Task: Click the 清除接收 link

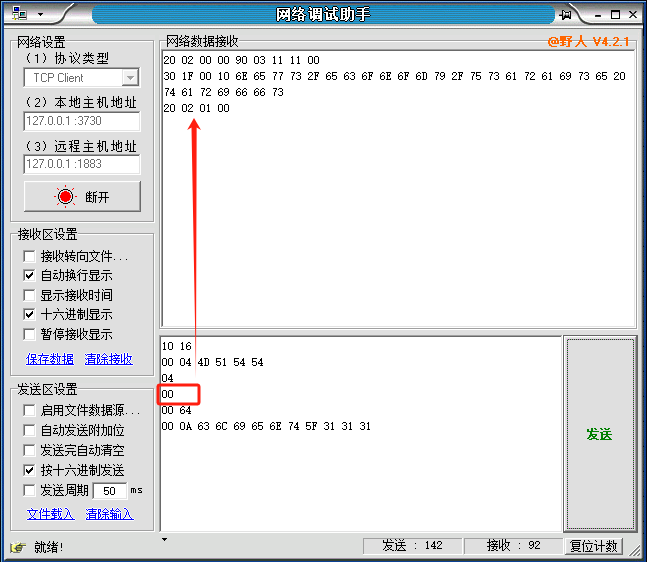Action: (x=109, y=359)
